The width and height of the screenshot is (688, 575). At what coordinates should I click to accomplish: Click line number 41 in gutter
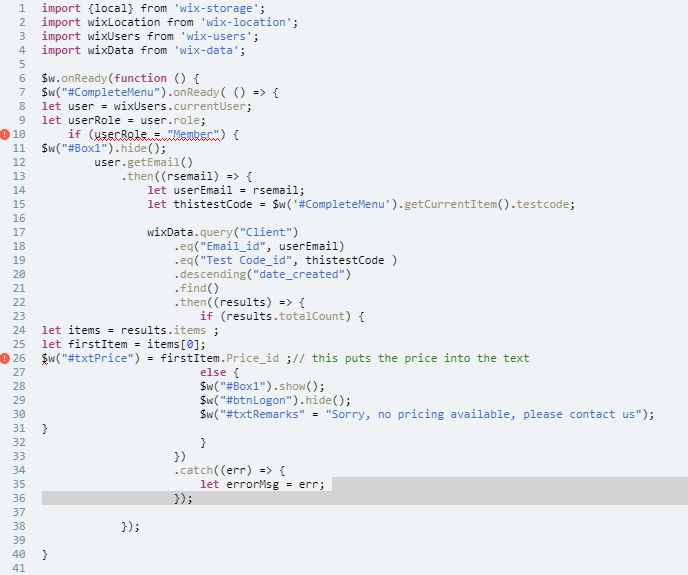19,568
